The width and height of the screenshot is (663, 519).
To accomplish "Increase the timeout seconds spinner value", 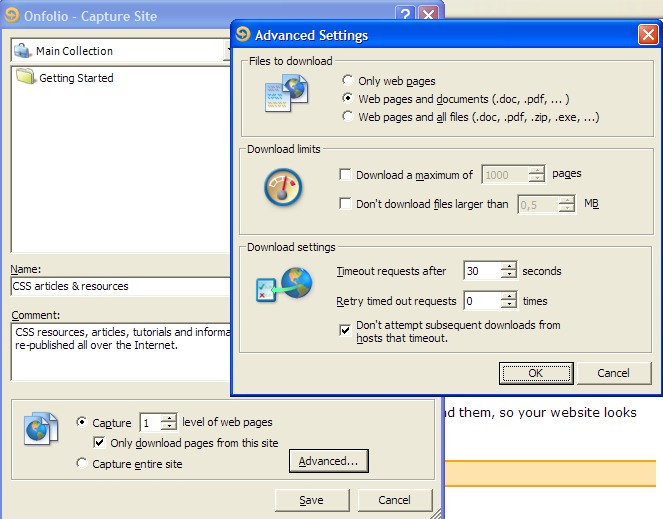I will click(508, 266).
